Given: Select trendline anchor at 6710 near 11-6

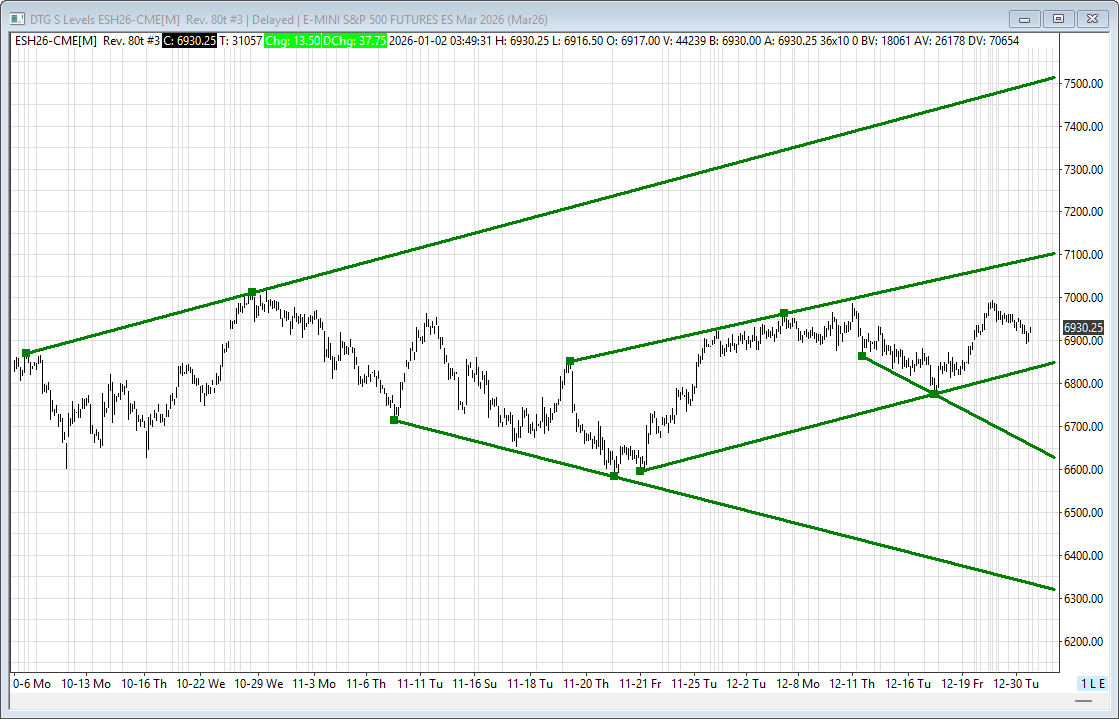Looking at the screenshot, I should [394, 420].
